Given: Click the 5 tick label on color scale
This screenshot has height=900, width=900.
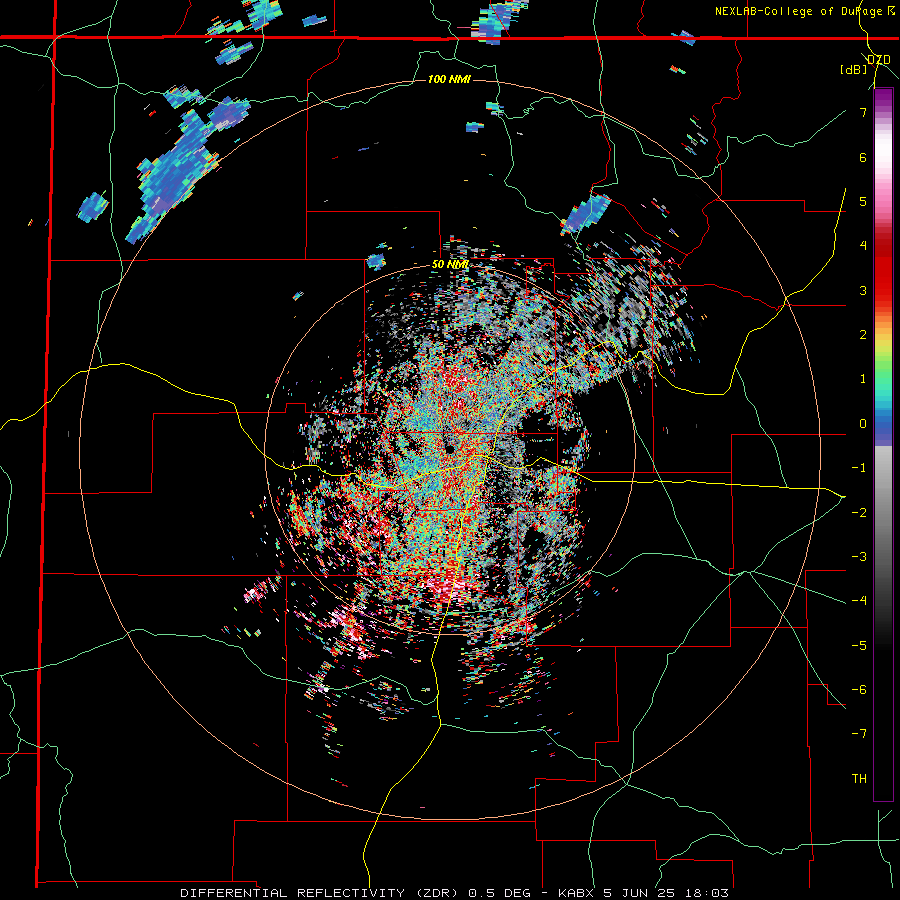Looking at the screenshot, I should [x=863, y=201].
